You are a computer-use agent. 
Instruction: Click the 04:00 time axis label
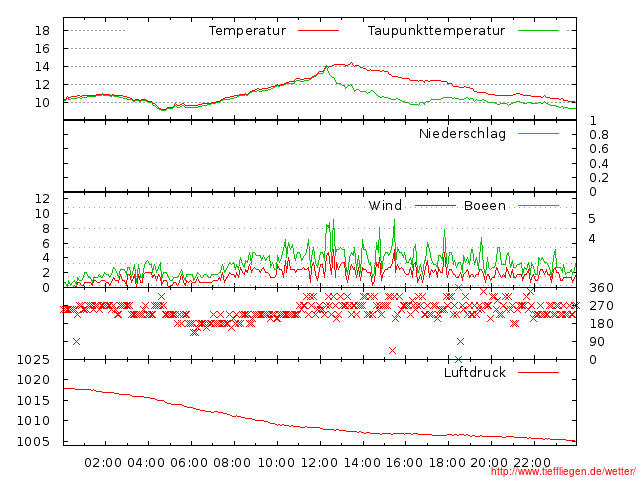[x=146, y=463]
